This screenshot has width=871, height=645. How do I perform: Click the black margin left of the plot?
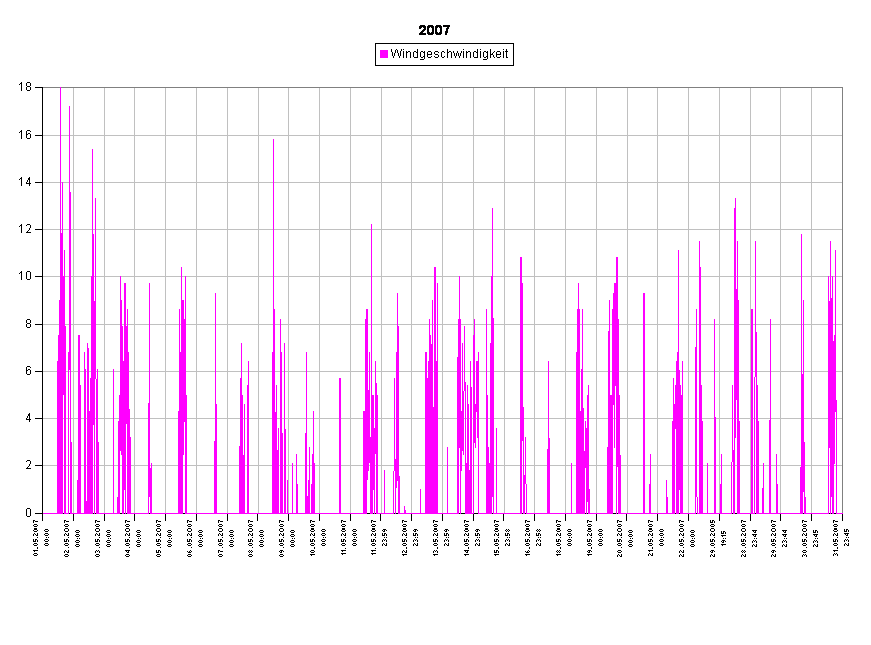click(x=20, y=300)
